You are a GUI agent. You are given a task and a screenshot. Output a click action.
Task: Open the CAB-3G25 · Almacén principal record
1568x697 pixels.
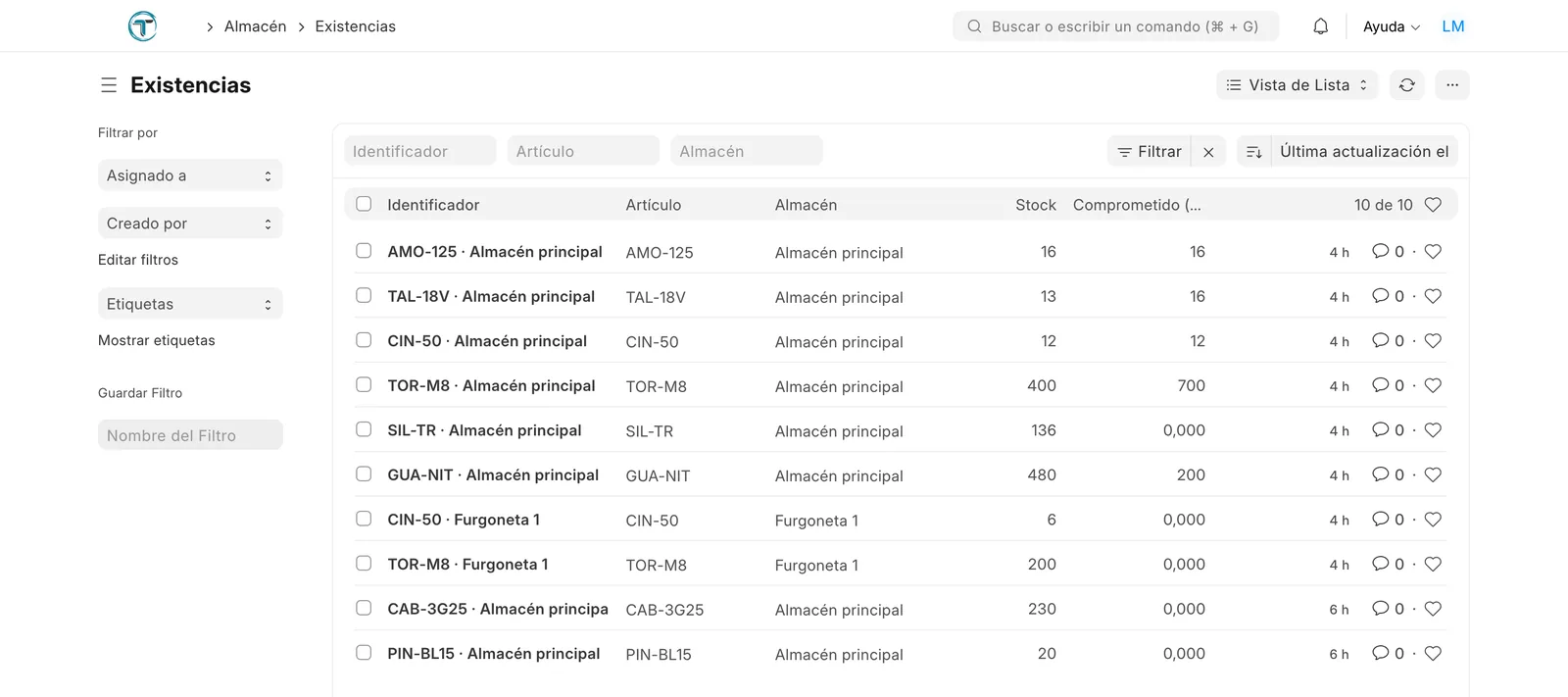(x=498, y=609)
